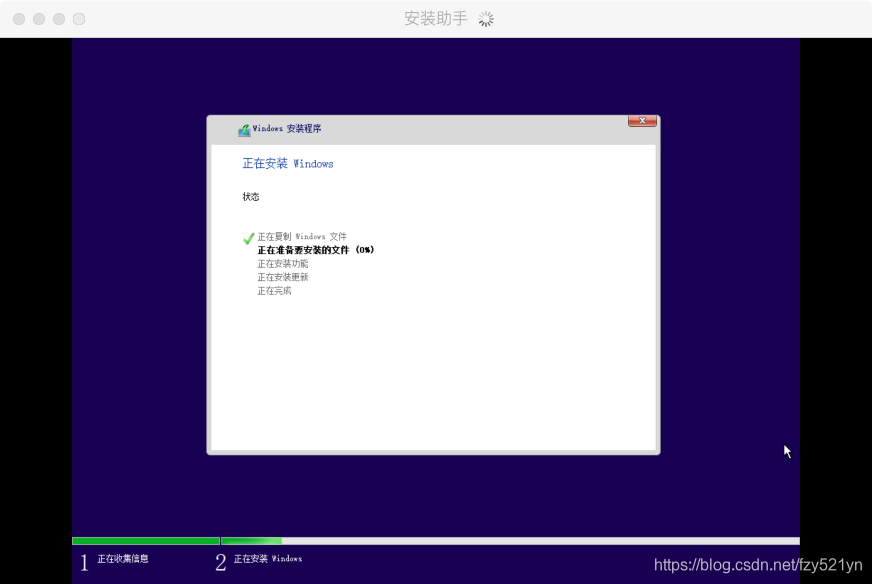Click the 状态 label
The image size is (872, 584).
tap(251, 197)
